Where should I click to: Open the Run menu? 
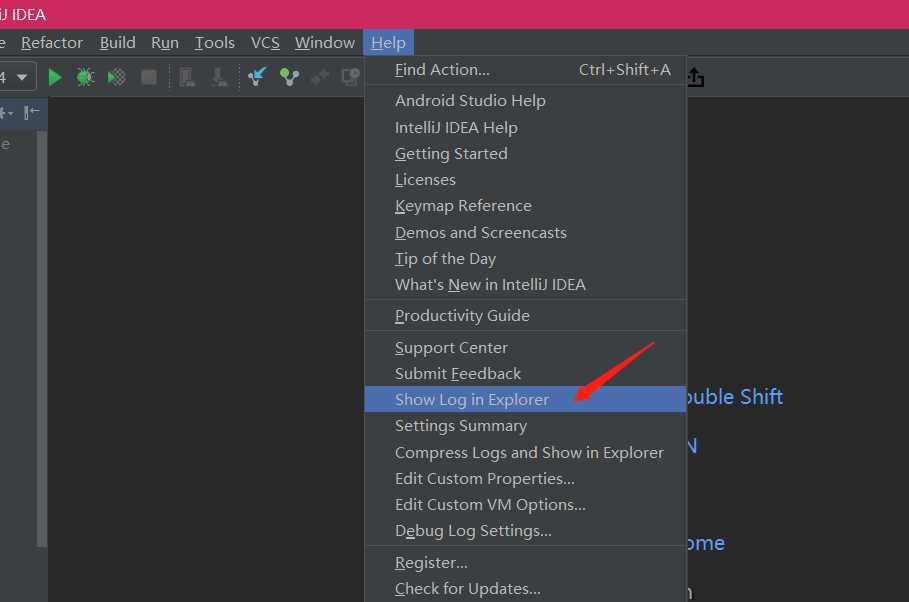coord(165,43)
